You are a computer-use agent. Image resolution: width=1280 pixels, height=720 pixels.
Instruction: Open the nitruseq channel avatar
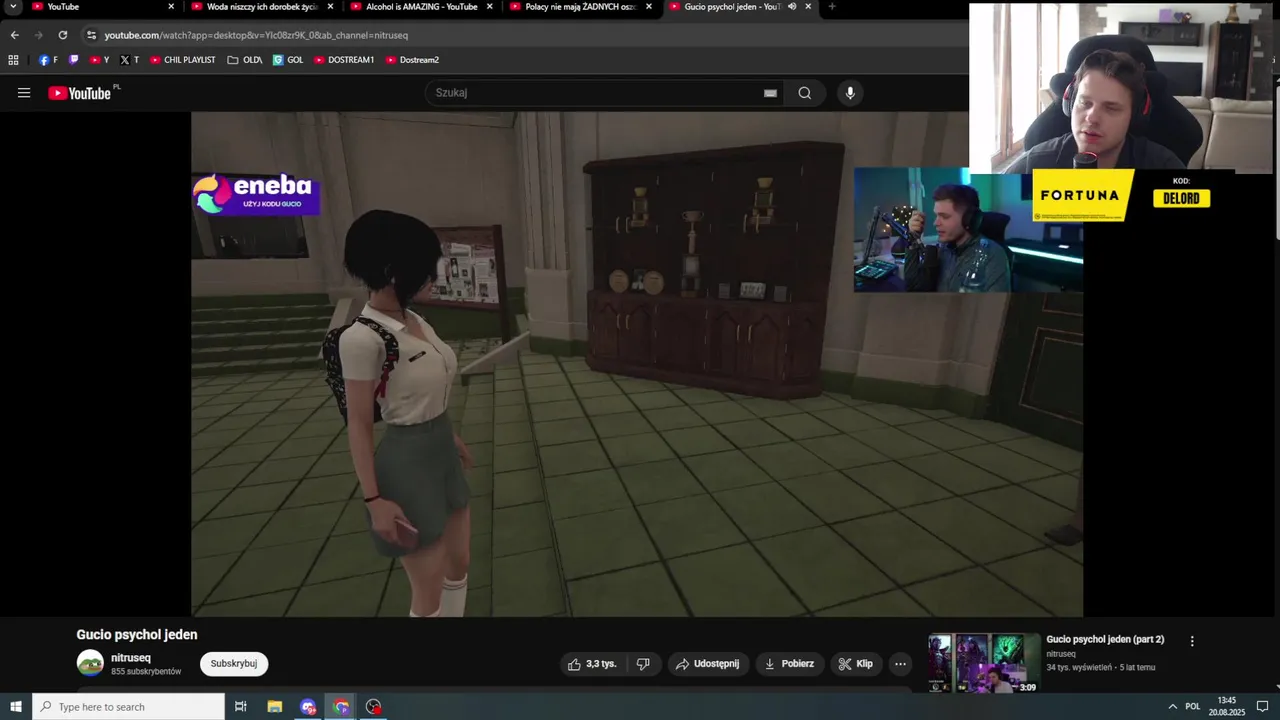click(90, 663)
